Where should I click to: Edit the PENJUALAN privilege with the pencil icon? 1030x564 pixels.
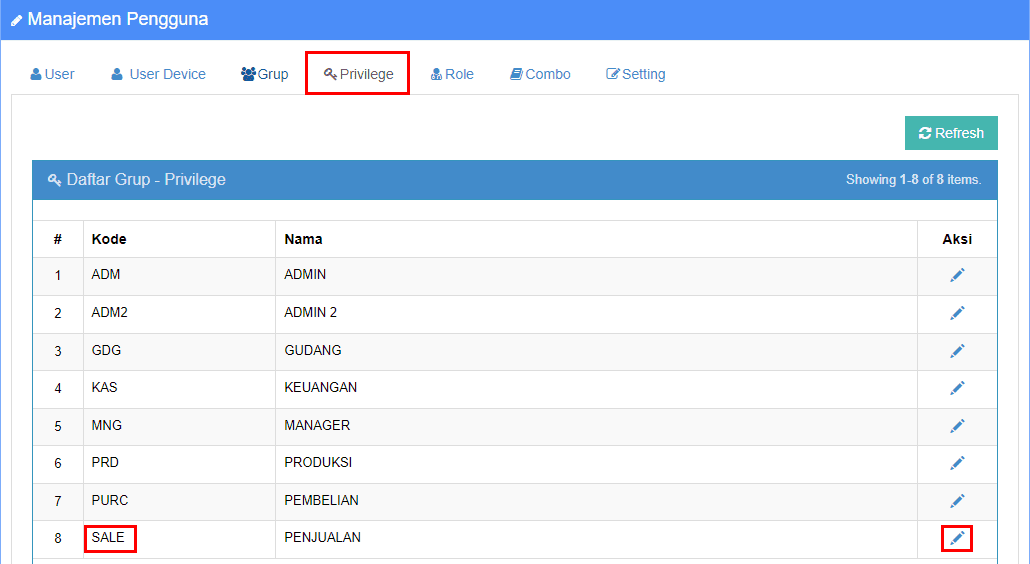coord(957,538)
